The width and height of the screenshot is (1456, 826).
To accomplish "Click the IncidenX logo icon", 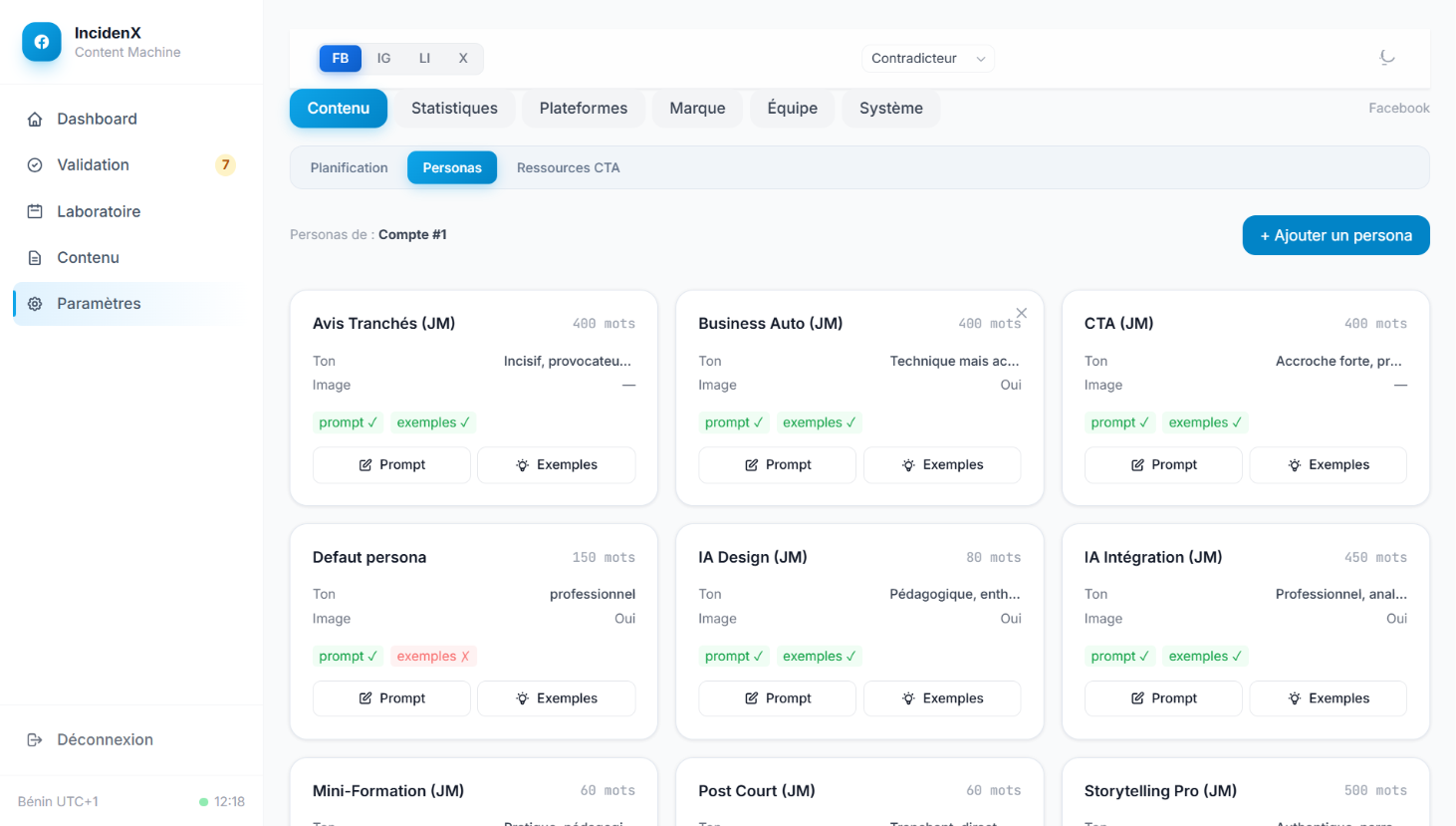I will (x=42, y=42).
